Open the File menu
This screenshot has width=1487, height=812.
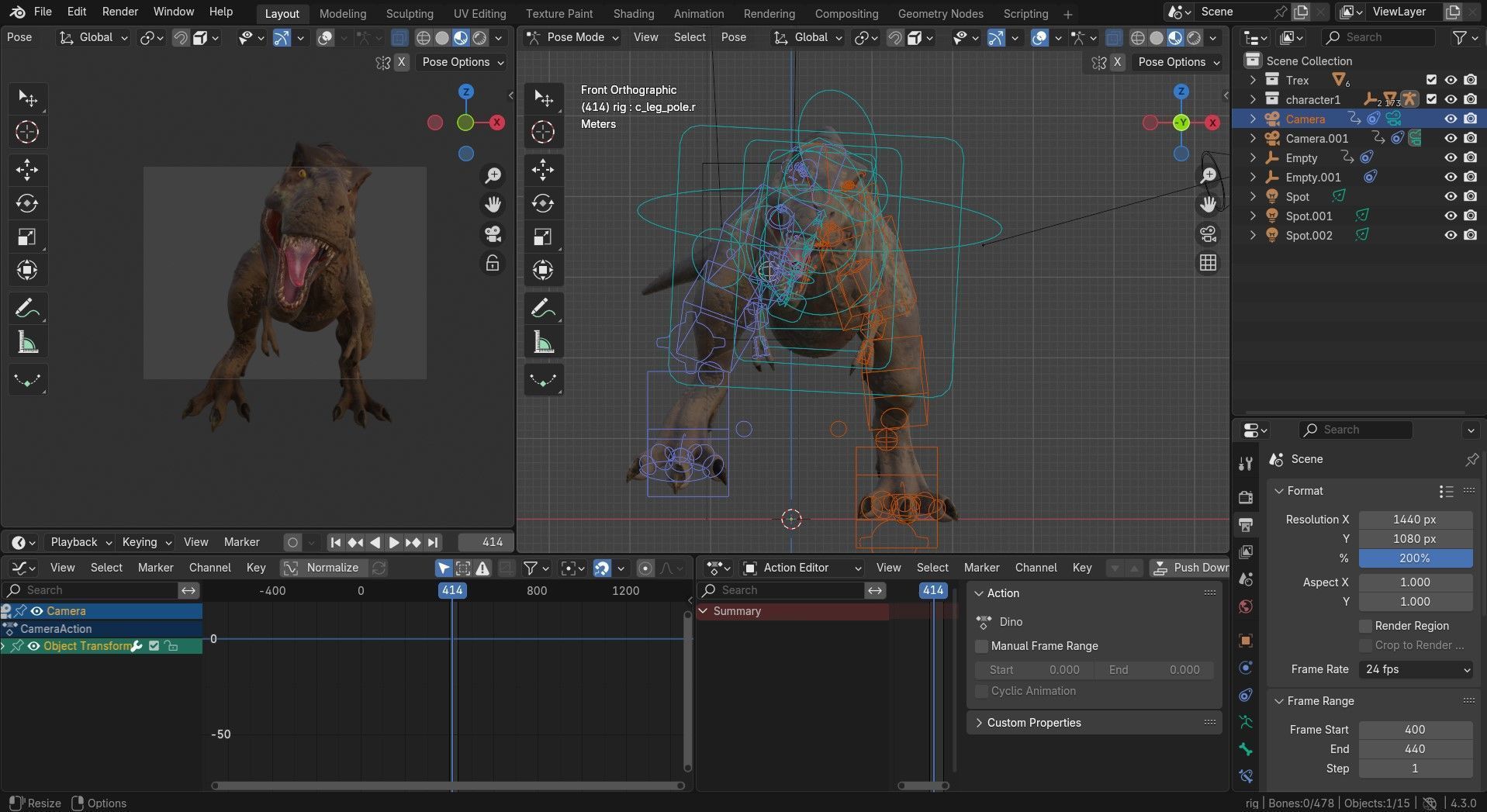[43, 12]
